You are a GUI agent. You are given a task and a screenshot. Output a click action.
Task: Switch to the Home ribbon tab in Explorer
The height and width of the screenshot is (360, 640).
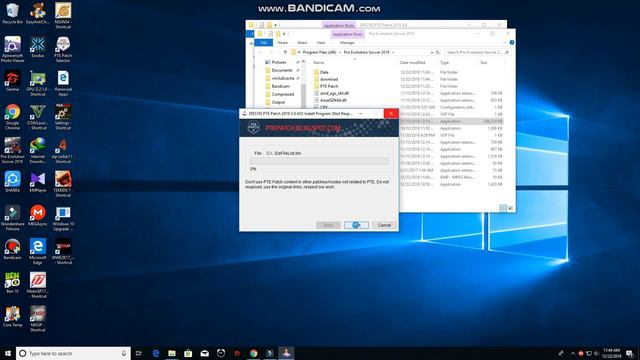coord(282,42)
